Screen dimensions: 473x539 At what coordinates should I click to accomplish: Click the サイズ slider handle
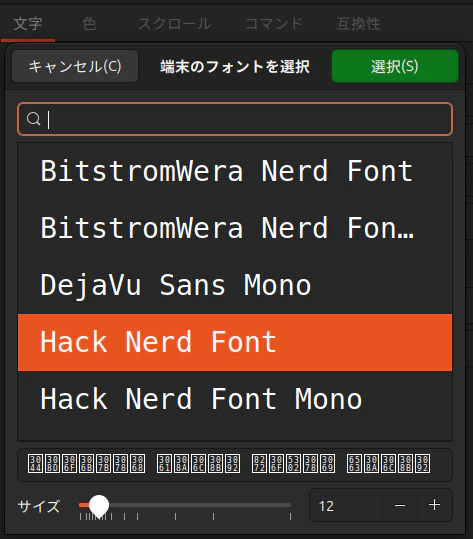99,505
